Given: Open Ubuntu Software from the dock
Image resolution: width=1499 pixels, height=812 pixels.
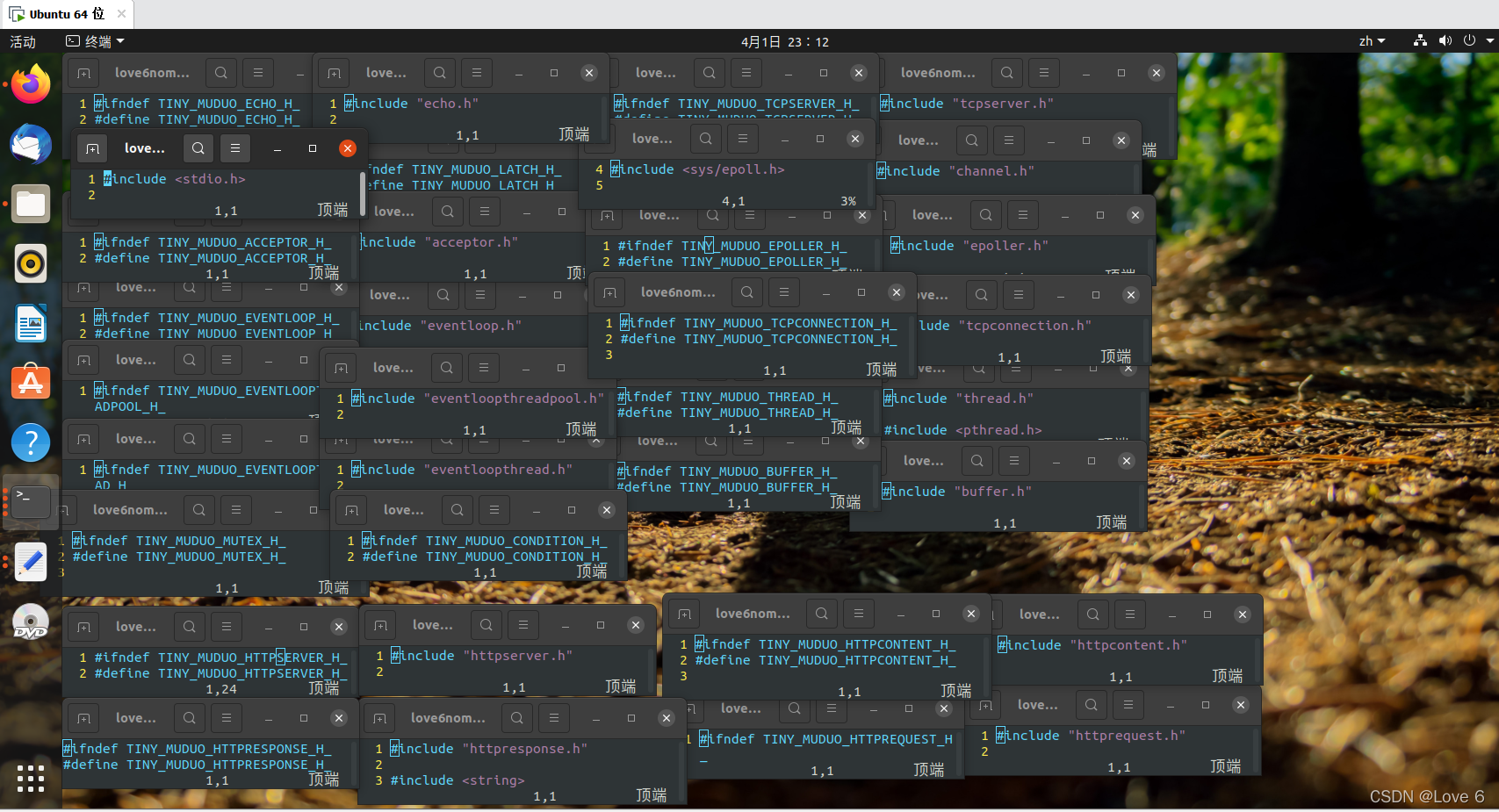Looking at the screenshot, I should click(31, 383).
